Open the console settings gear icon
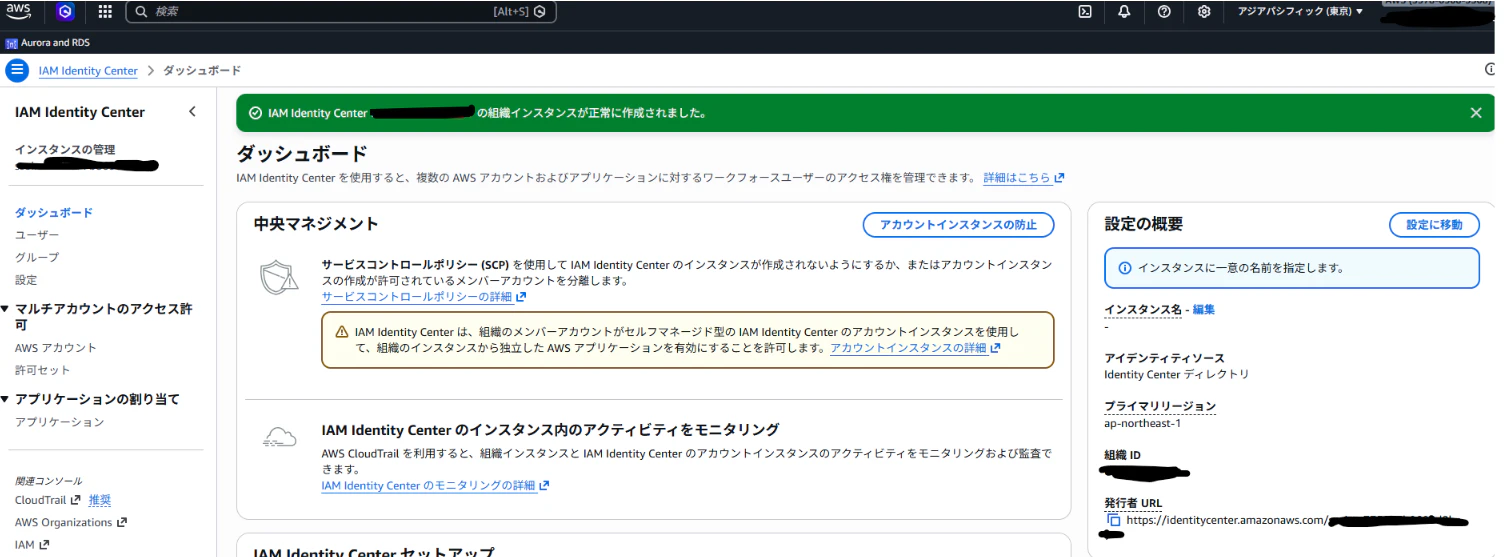 coord(1204,12)
